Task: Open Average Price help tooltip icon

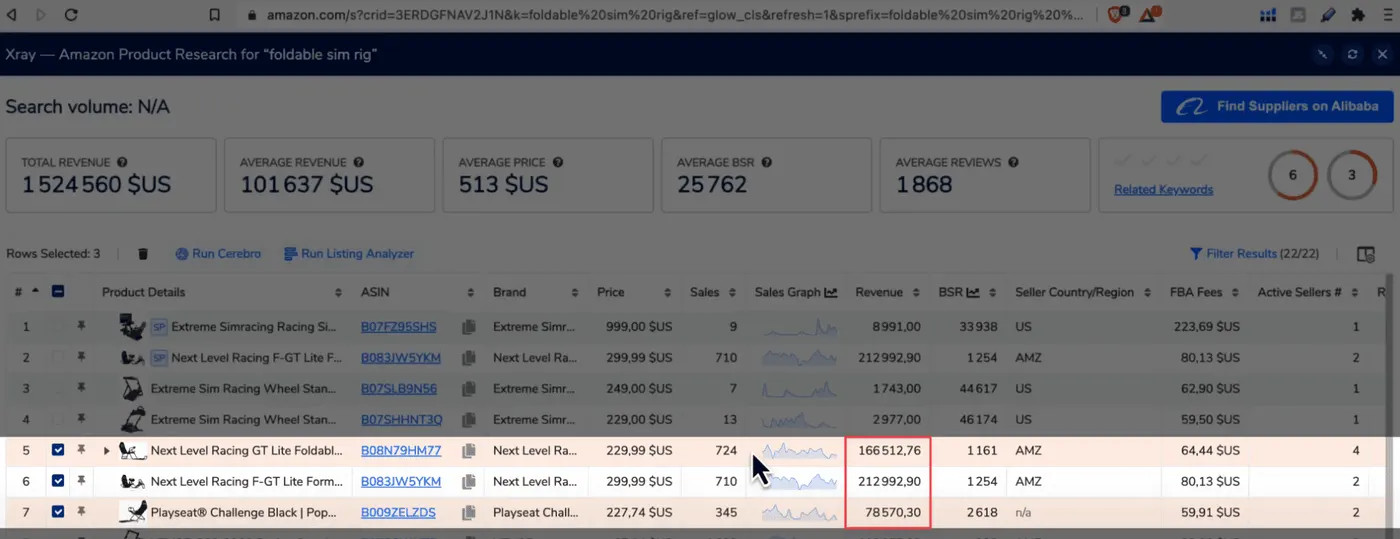Action: pos(558,162)
